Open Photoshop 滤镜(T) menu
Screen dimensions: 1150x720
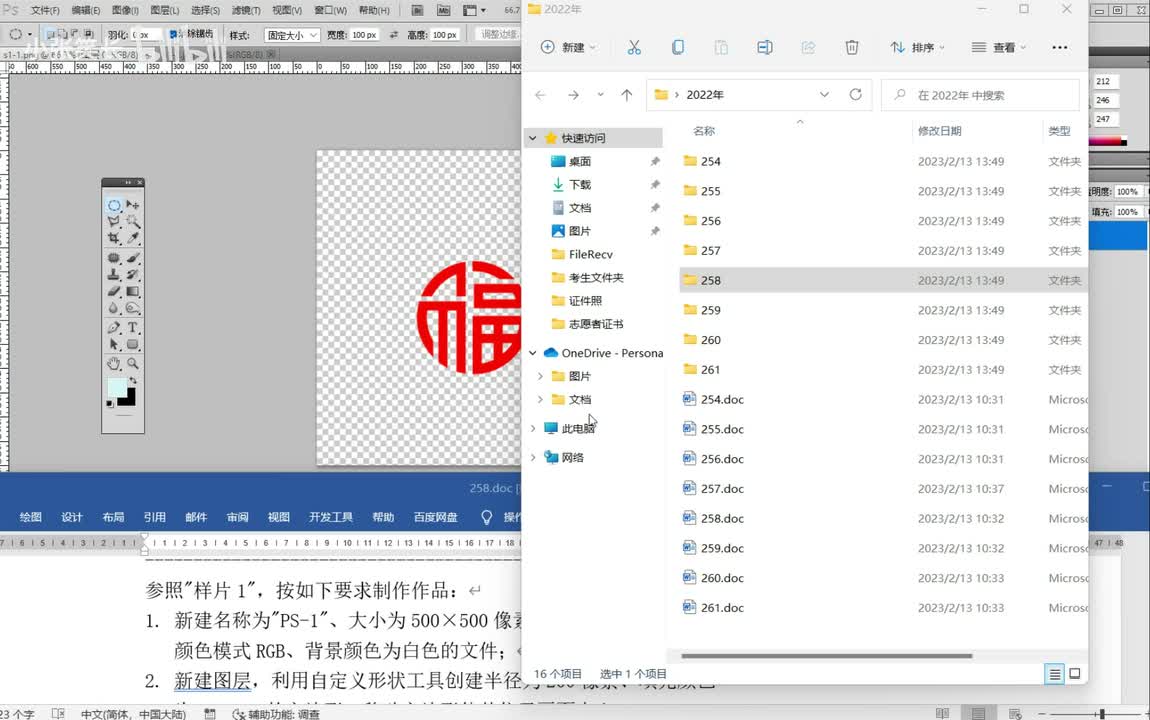pyautogui.click(x=246, y=10)
